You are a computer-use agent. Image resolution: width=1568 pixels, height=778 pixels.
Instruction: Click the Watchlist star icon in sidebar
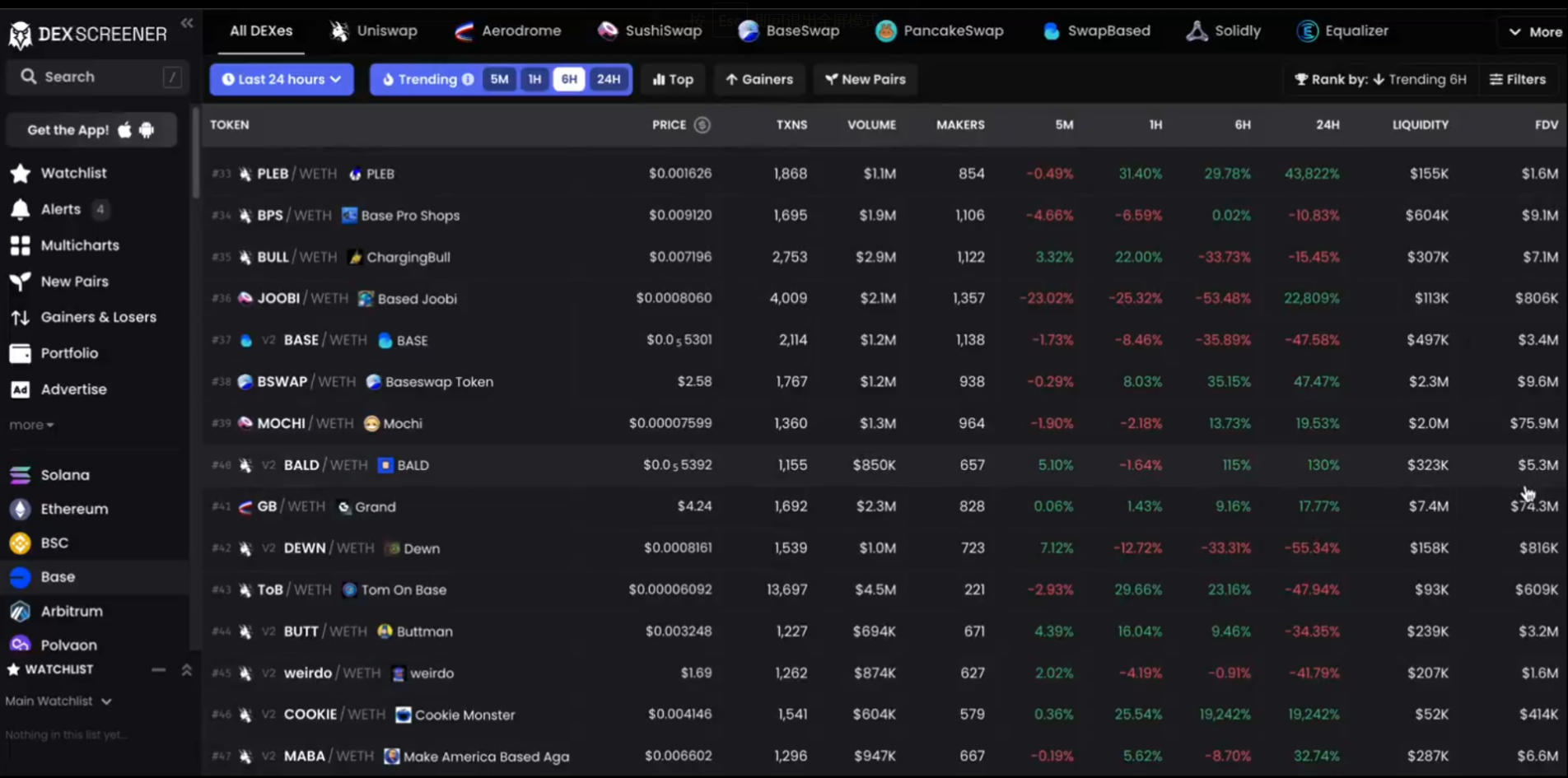21,173
